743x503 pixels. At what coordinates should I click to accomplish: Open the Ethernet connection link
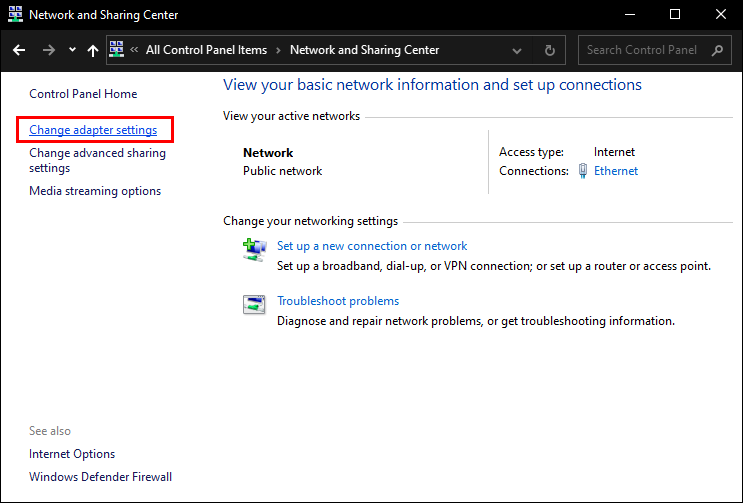[x=616, y=171]
